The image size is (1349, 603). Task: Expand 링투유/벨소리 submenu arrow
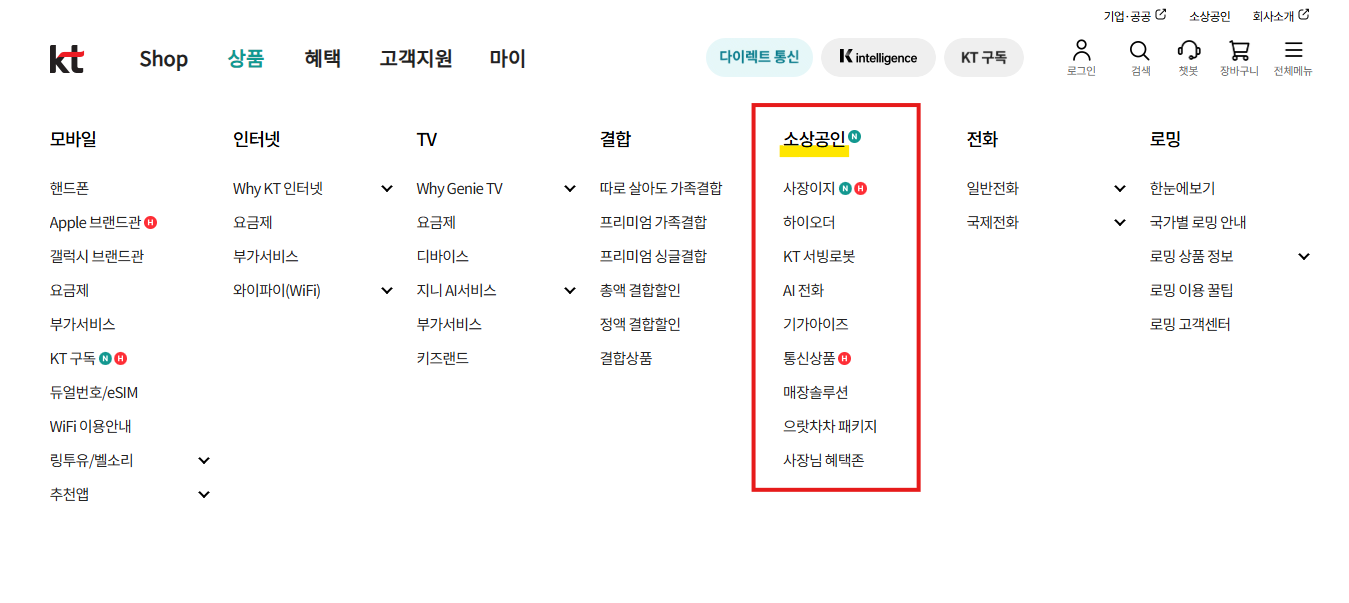click(x=204, y=461)
